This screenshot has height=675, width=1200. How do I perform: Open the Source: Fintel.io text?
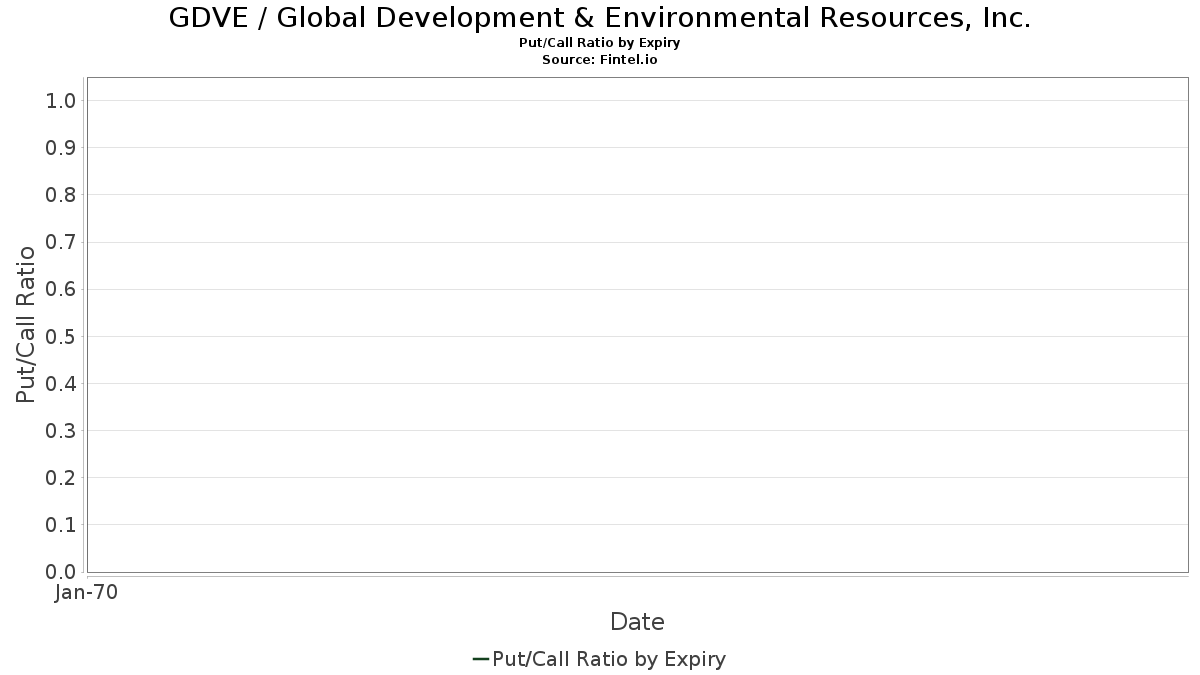tap(600, 60)
